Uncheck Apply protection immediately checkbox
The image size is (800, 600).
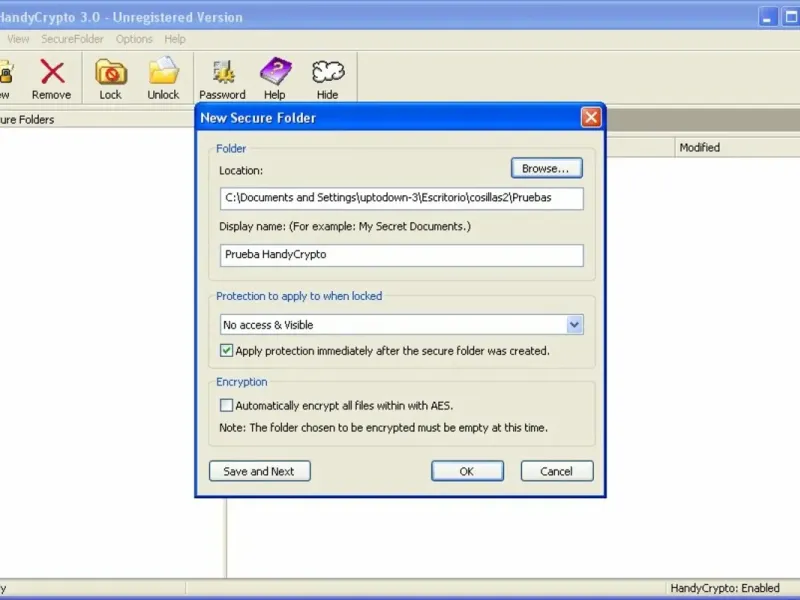click(226, 351)
